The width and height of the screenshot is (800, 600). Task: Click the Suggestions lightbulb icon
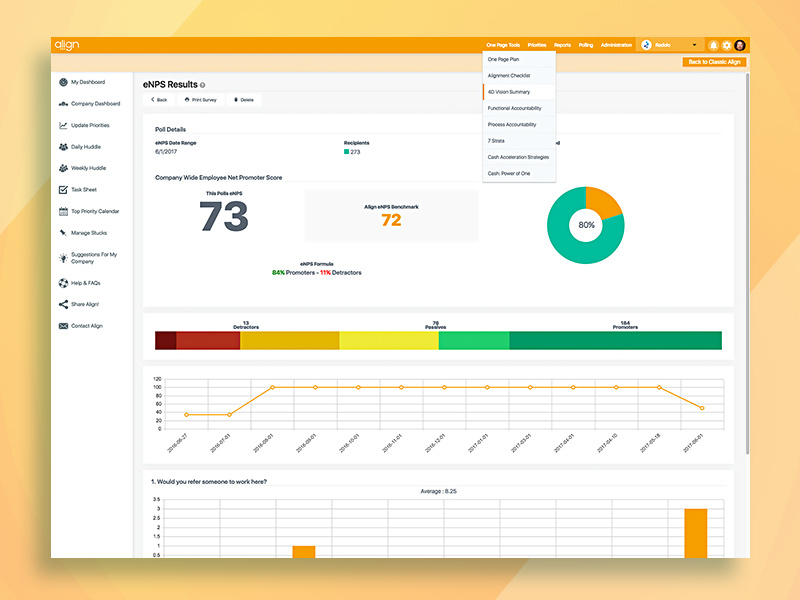[63, 258]
